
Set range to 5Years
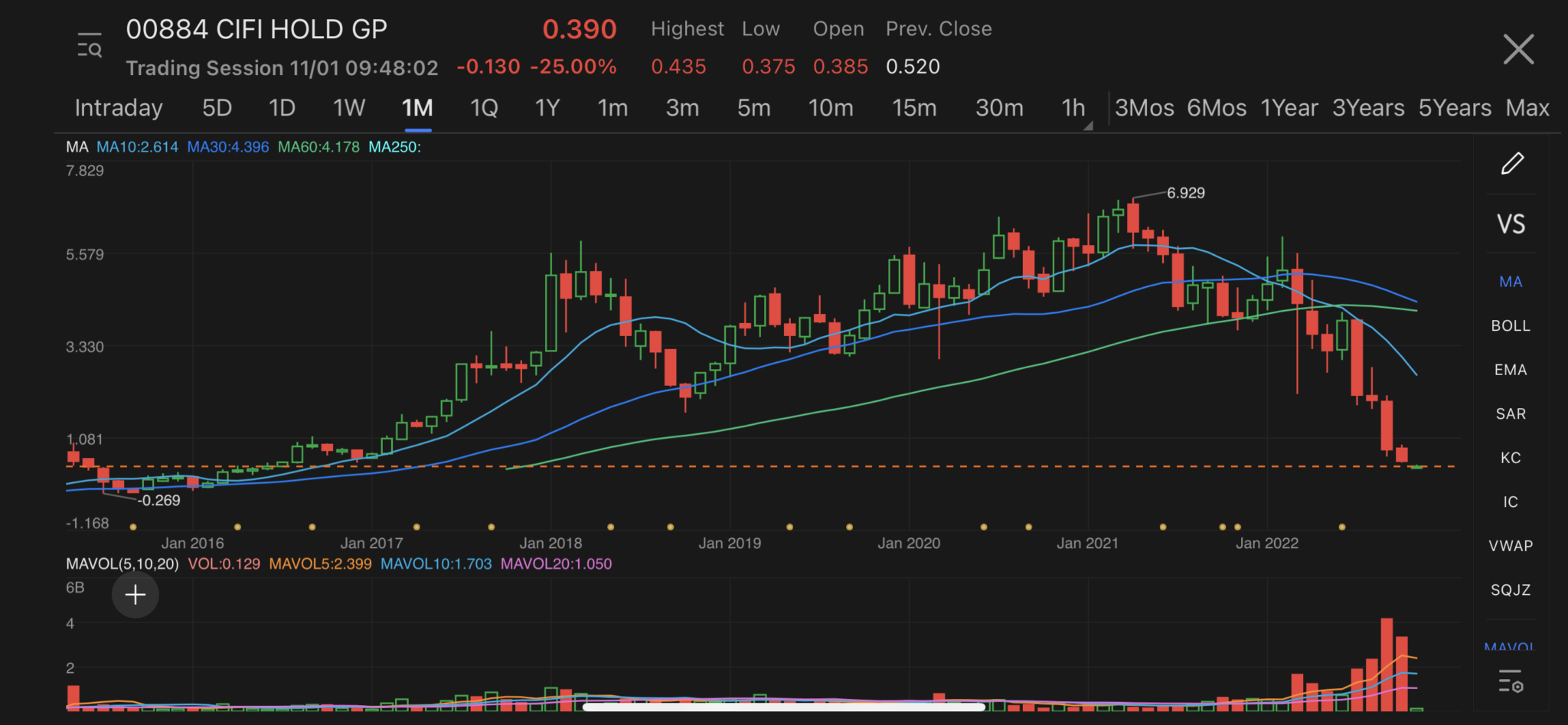tap(1455, 108)
